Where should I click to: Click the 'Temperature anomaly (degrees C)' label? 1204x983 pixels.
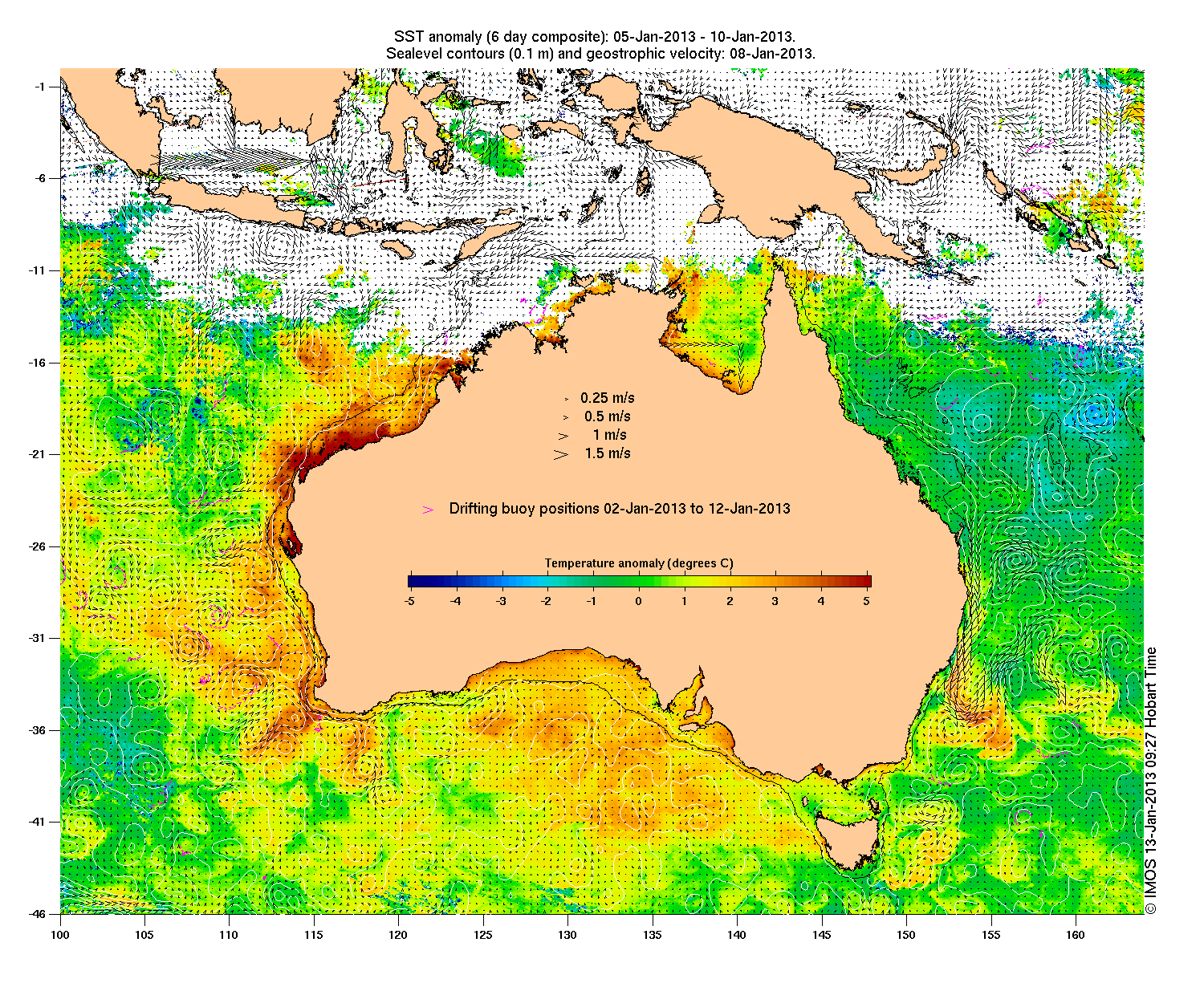tap(639, 563)
